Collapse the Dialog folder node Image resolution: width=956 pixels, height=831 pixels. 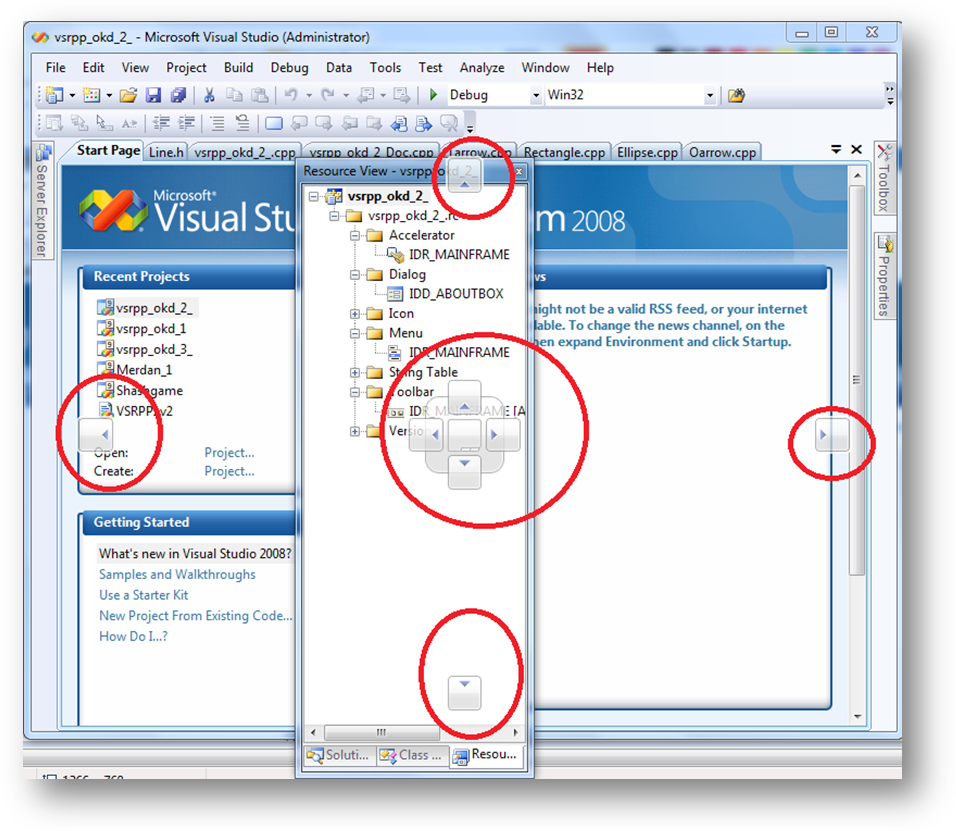tap(355, 275)
